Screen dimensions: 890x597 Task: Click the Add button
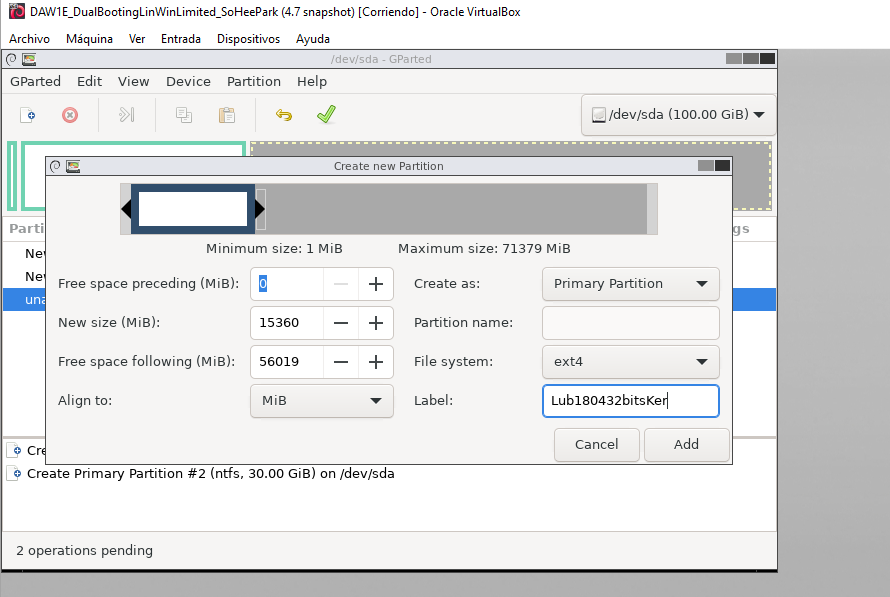[x=686, y=444]
